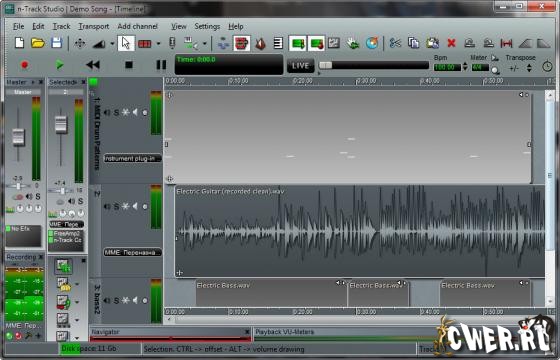Select the second Electric Bass.wav clip

coord(378,293)
